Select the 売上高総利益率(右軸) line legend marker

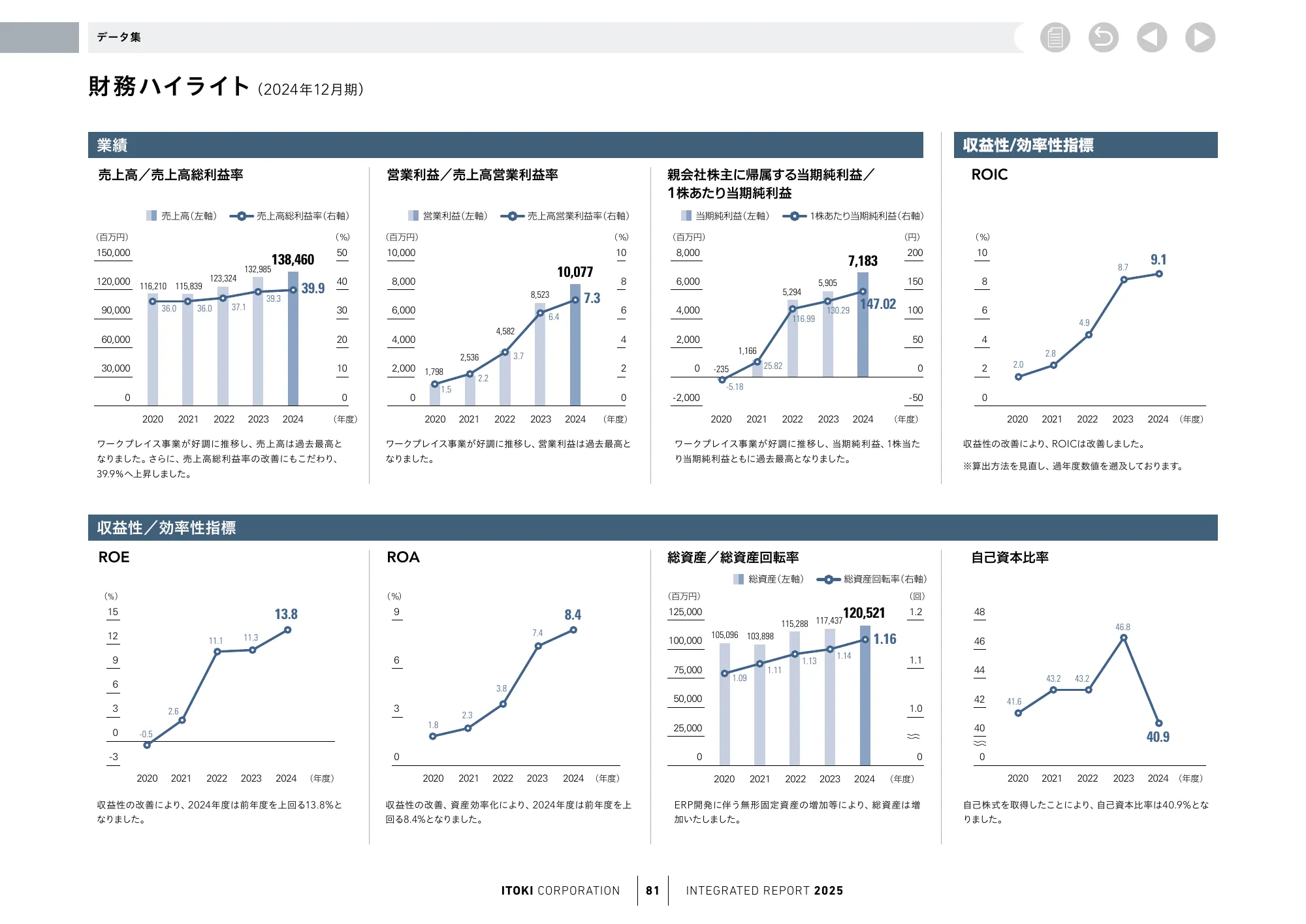242,215
